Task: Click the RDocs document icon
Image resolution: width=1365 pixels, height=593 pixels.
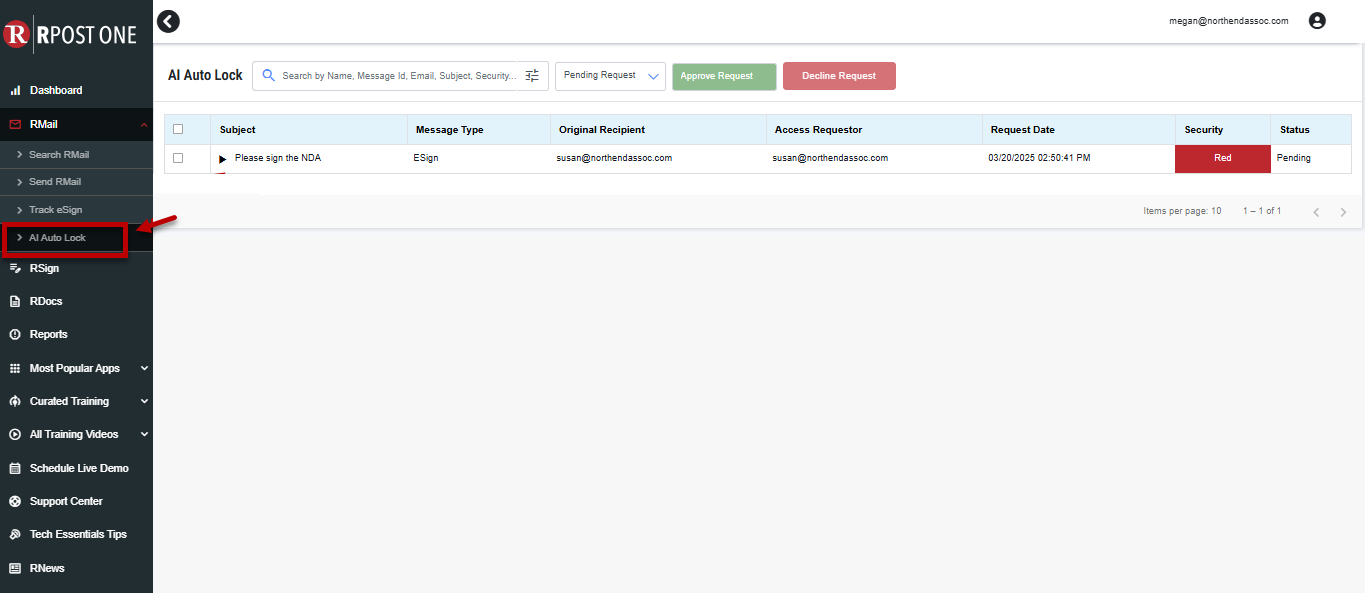Action: pos(15,301)
